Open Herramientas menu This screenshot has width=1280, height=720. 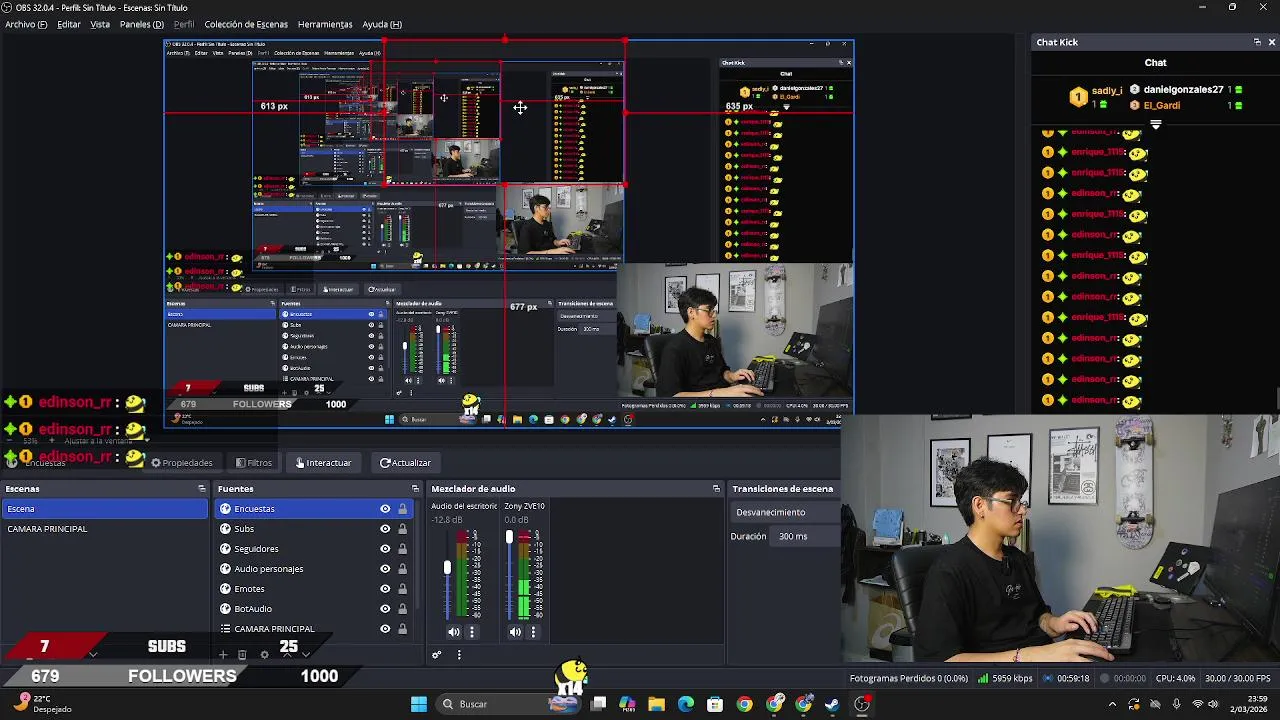point(325,24)
